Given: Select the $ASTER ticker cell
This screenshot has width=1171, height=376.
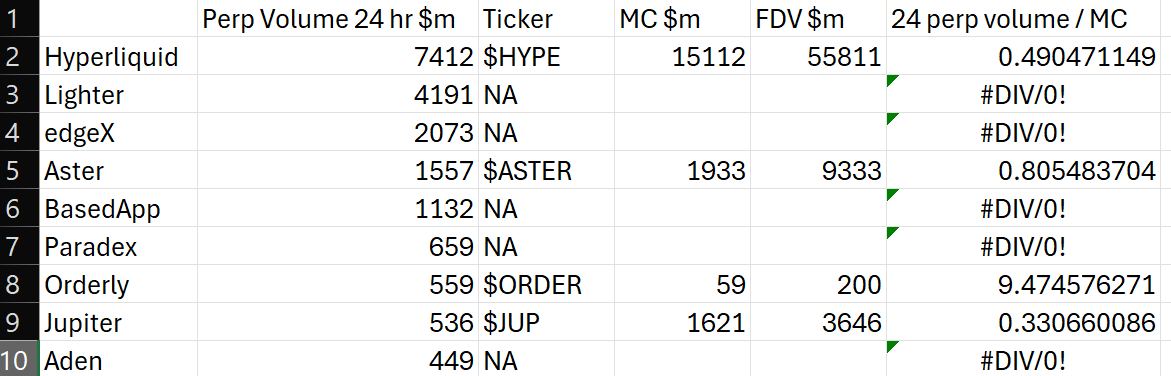Looking at the screenshot, I should click(x=547, y=170).
